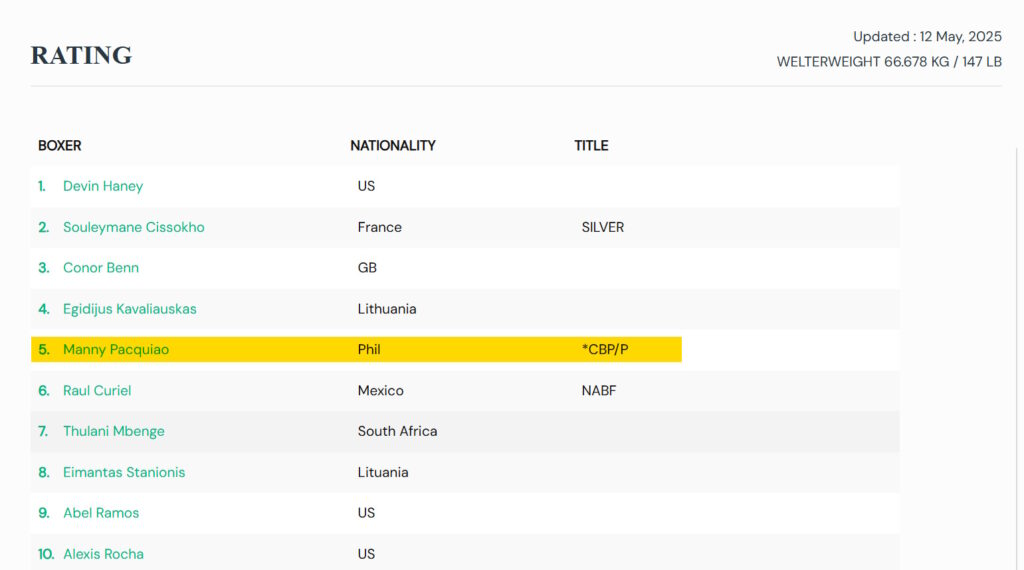
Task: Click the *CBP/P title entry
Action: point(605,350)
